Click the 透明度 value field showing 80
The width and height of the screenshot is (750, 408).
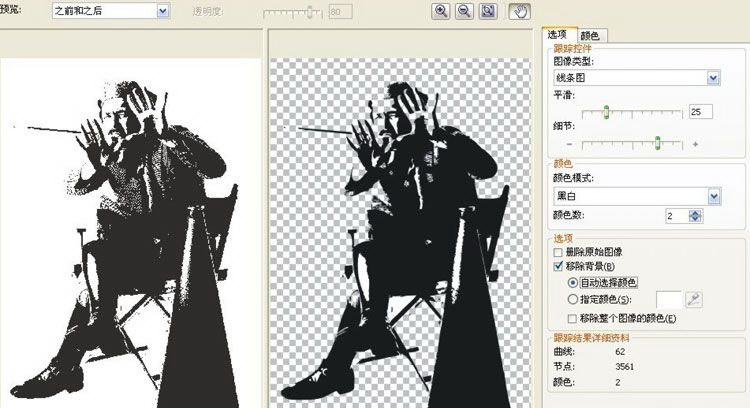[341, 11]
